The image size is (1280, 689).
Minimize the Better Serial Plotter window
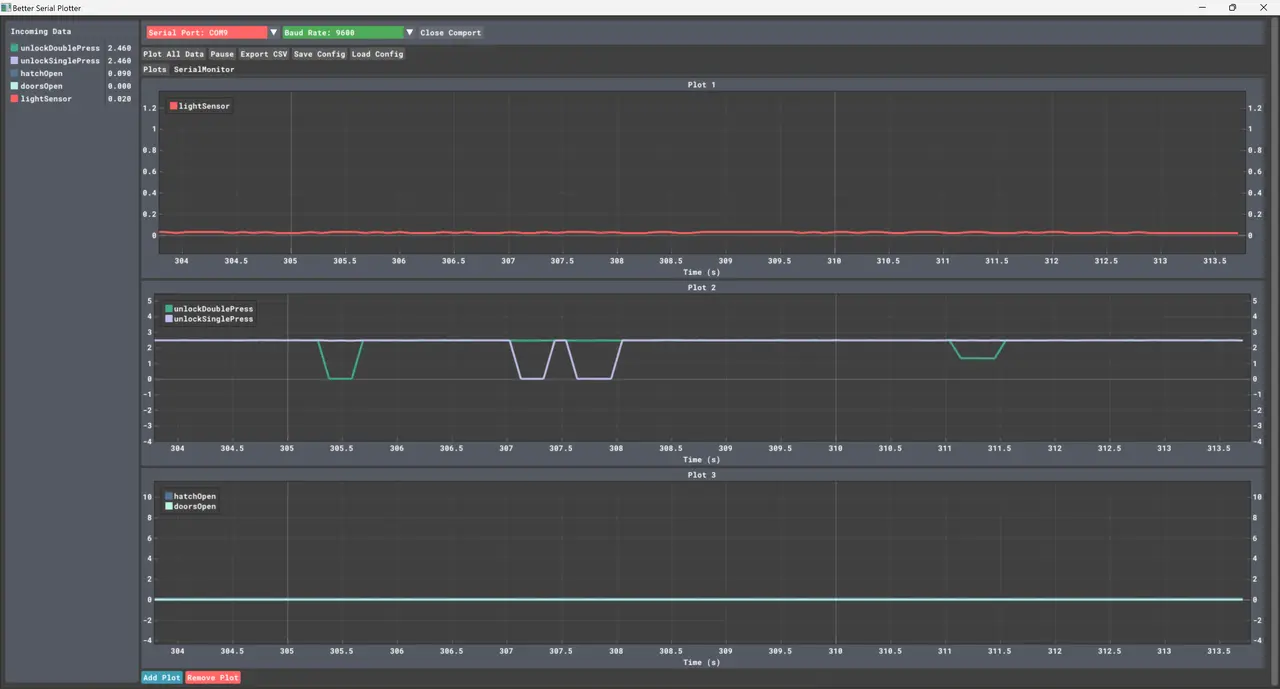[x=1201, y=7]
